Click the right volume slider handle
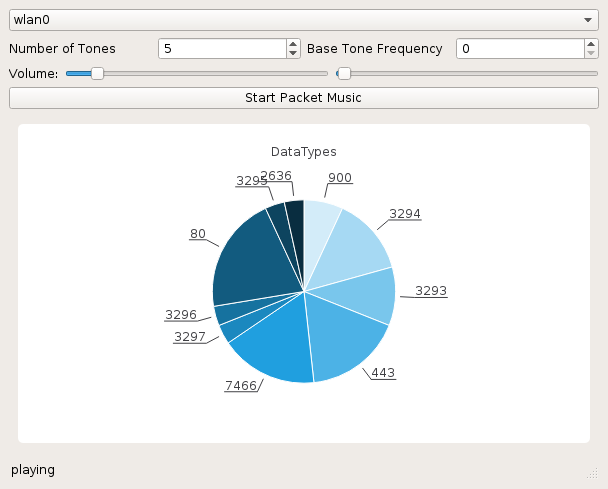The width and height of the screenshot is (608, 489). click(x=344, y=73)
